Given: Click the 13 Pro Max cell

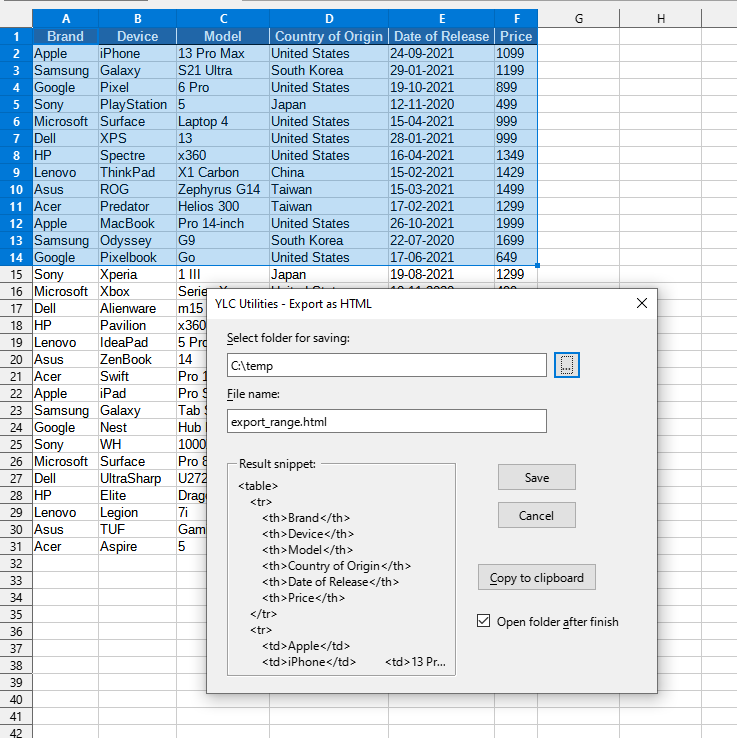Looking at the screenshot, I should pos(223,53).
